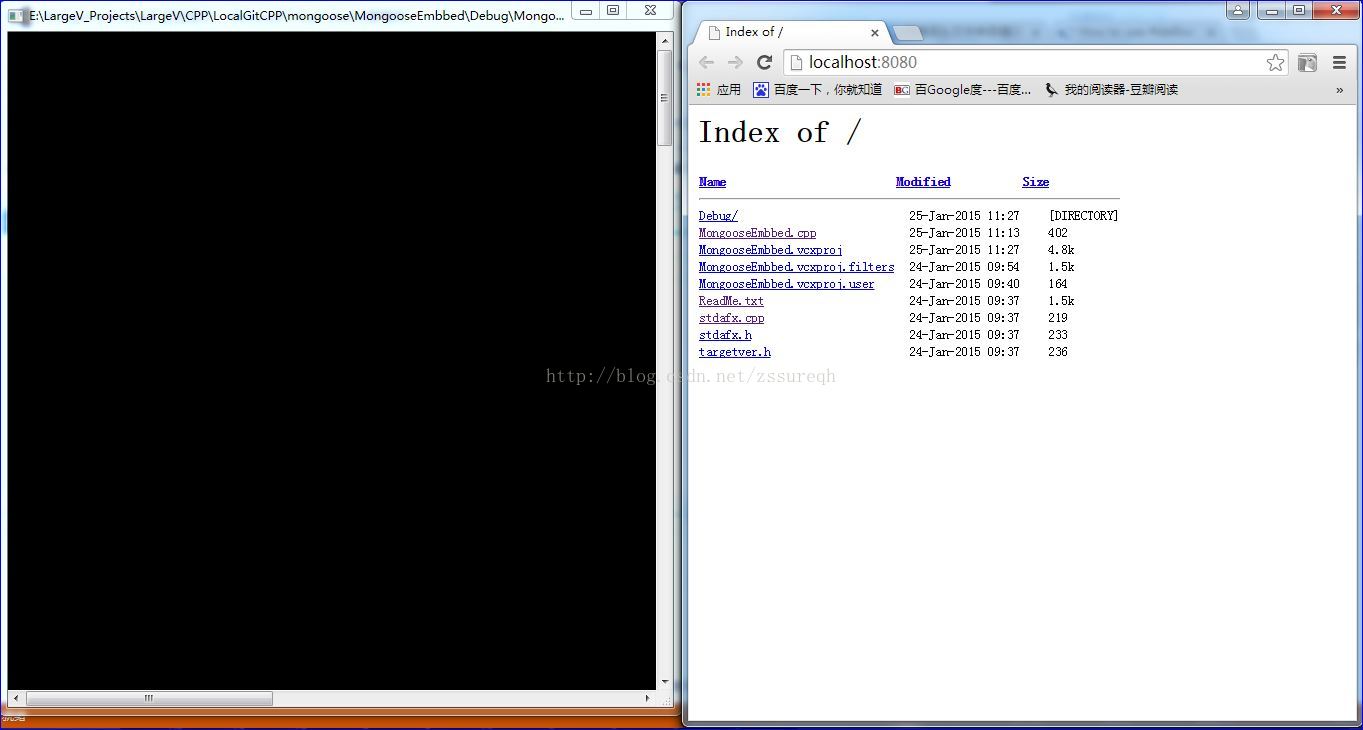Minimize the console window
The width and height of the screenshot is (1363, 730).
(586, 11)
